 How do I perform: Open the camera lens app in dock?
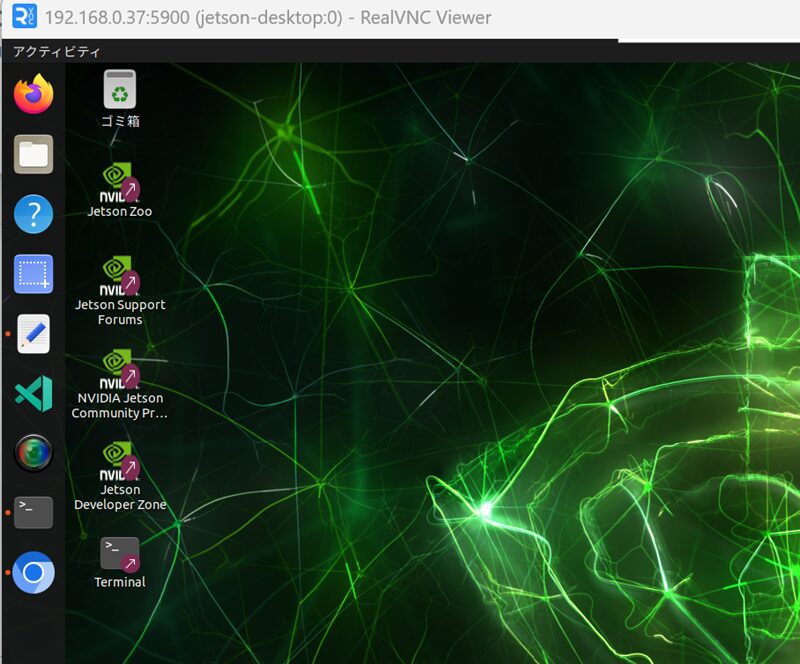click(33, 453)
